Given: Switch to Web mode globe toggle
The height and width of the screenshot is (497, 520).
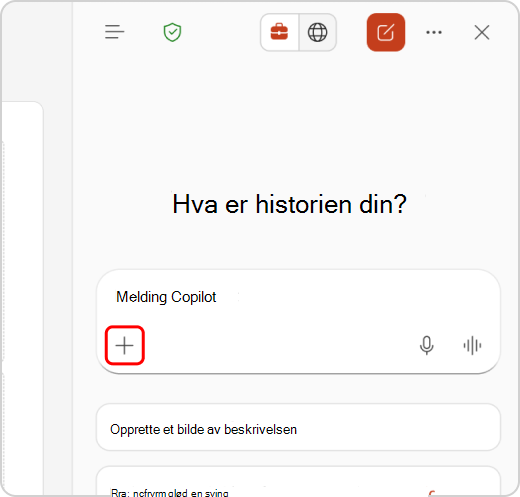Looking at the screenshot, I should pyautogui.click(x=318, y=32).
